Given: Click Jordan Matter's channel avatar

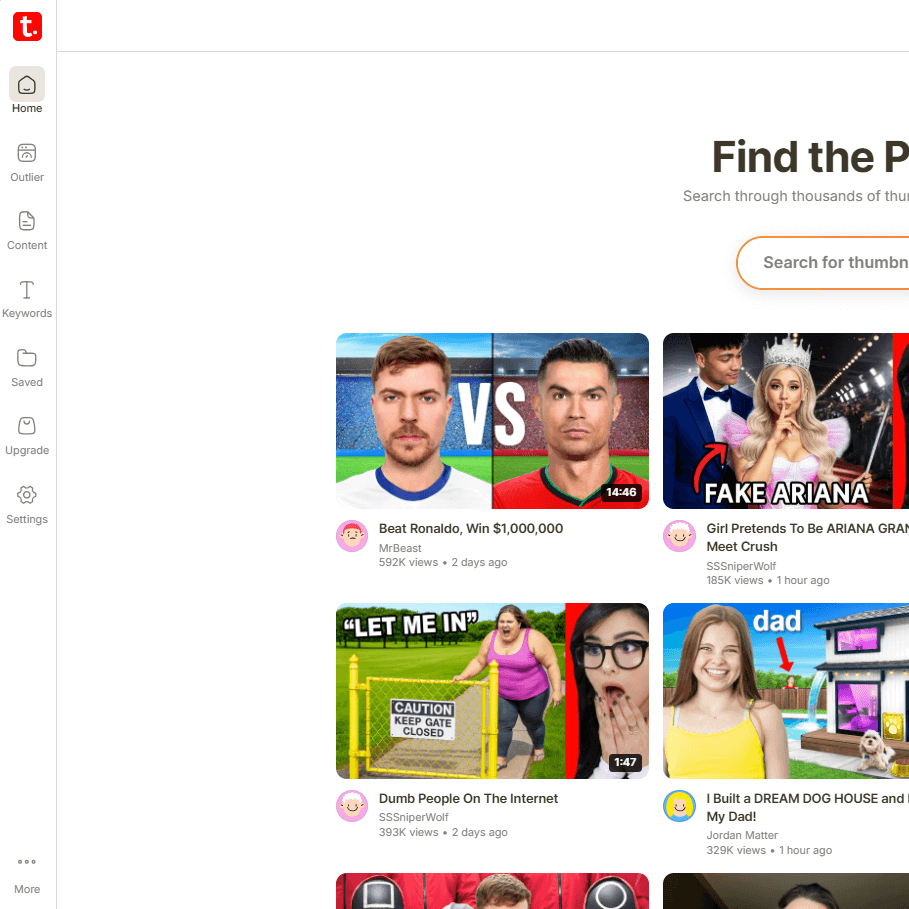Looking at the screenshot, I should 680,806.
